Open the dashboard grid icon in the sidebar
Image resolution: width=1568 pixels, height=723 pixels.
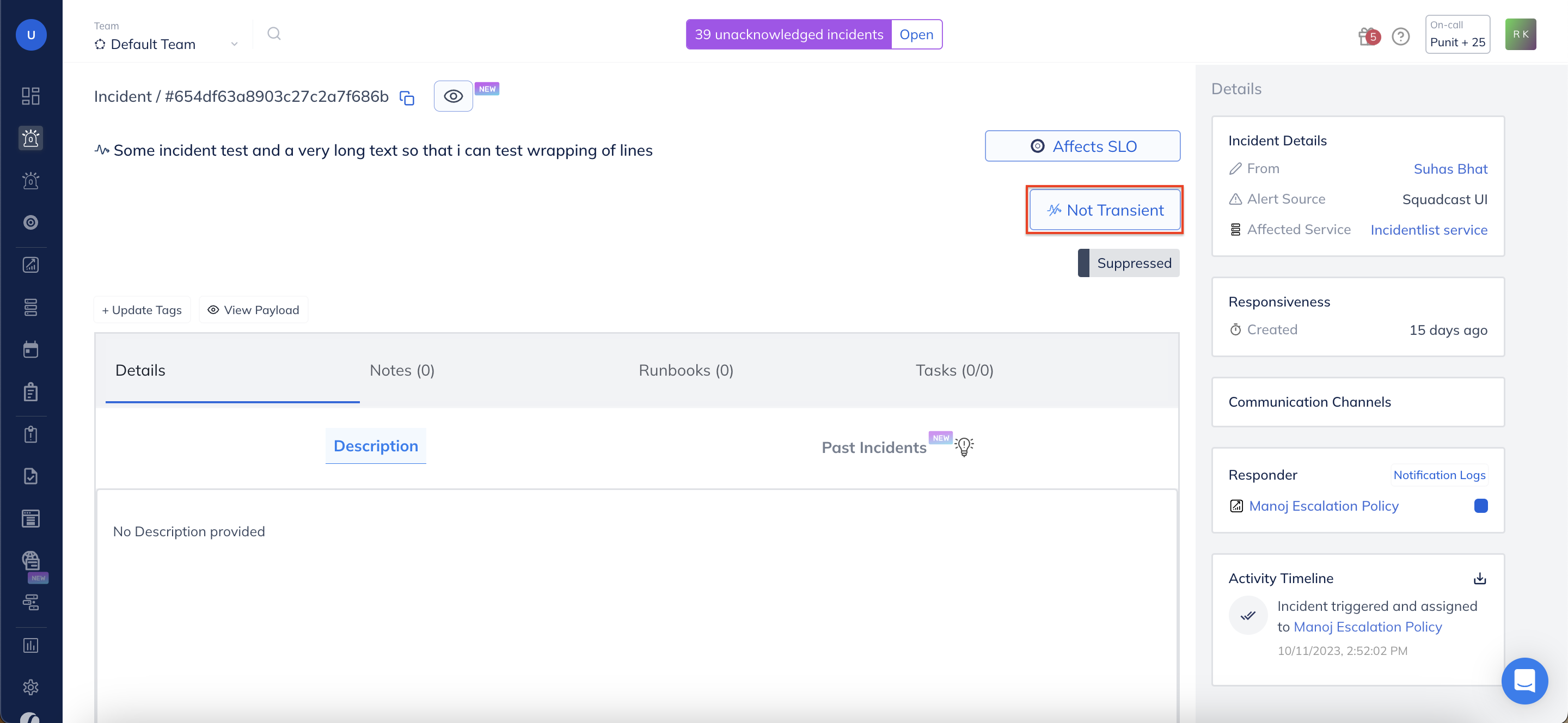click(x=30, y=96)
